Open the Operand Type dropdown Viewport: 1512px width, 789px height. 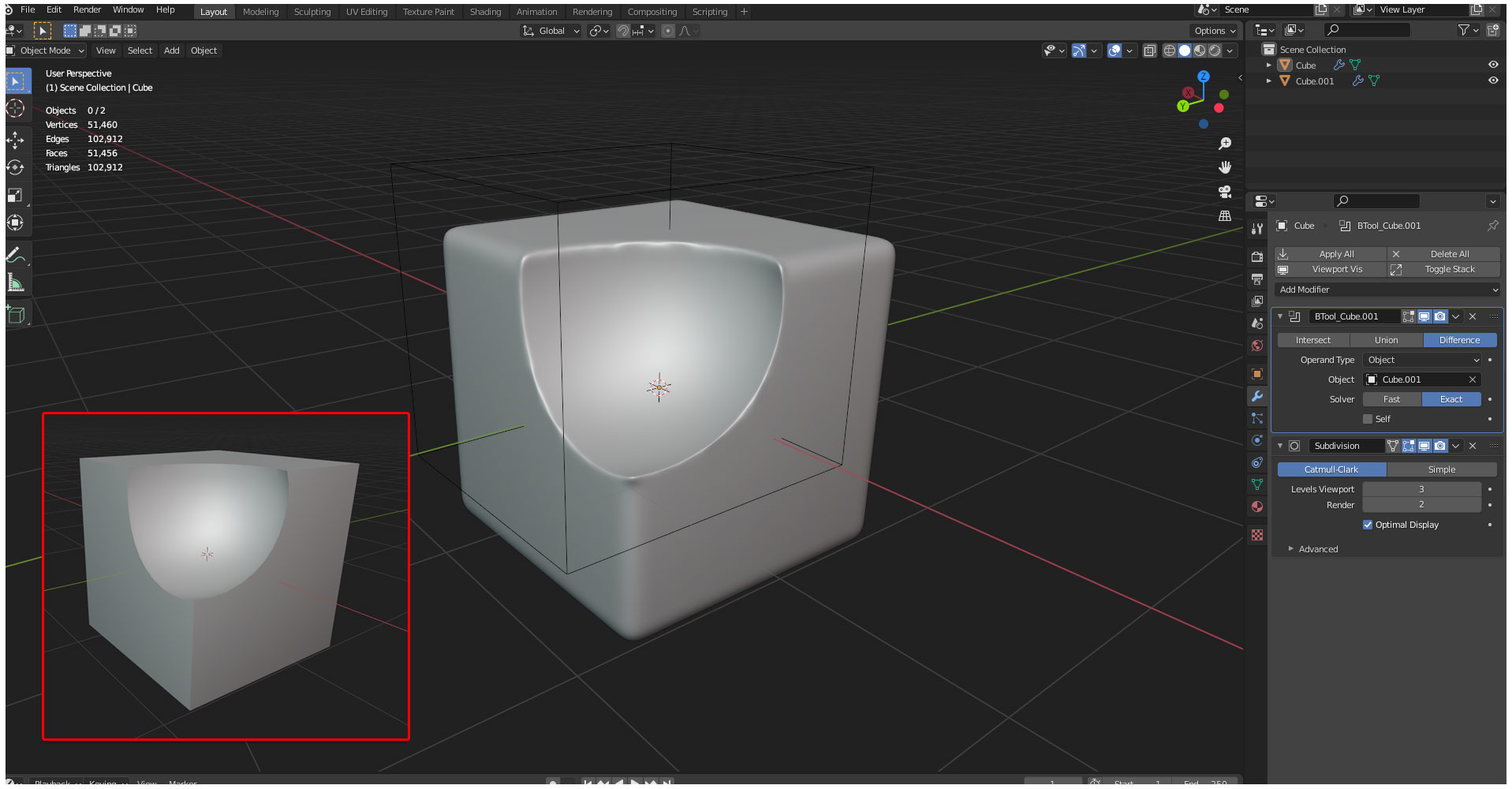coord(1423,360)
